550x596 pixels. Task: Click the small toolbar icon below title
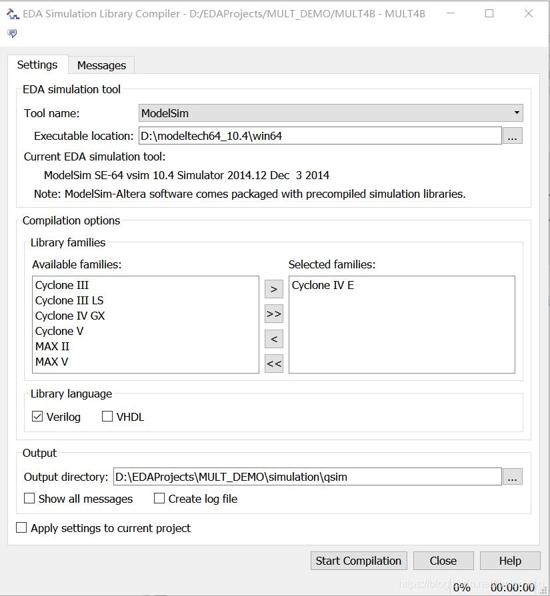click(x=12, y=34)
